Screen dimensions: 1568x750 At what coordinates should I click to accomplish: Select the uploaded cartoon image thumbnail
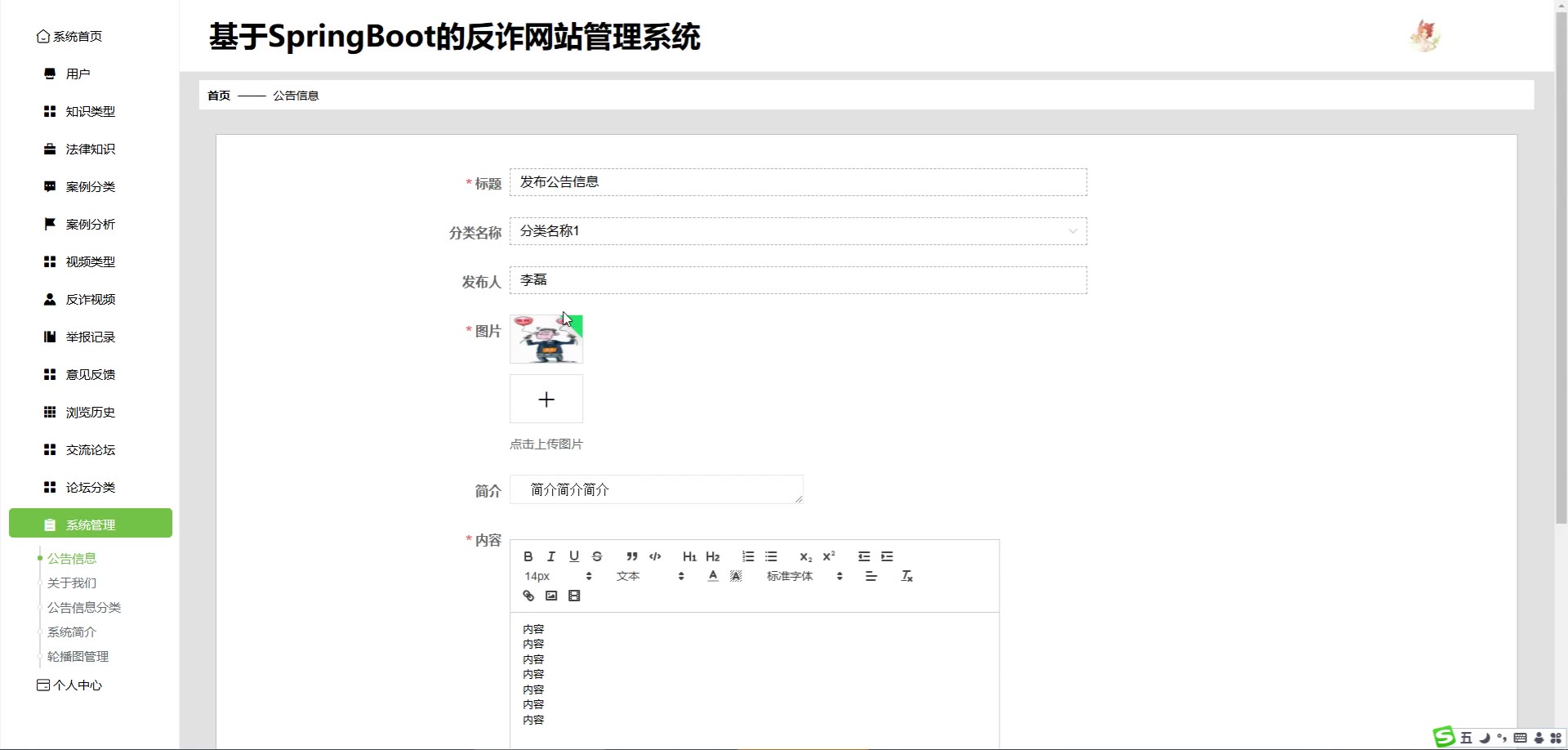click(x=546, y=339)
